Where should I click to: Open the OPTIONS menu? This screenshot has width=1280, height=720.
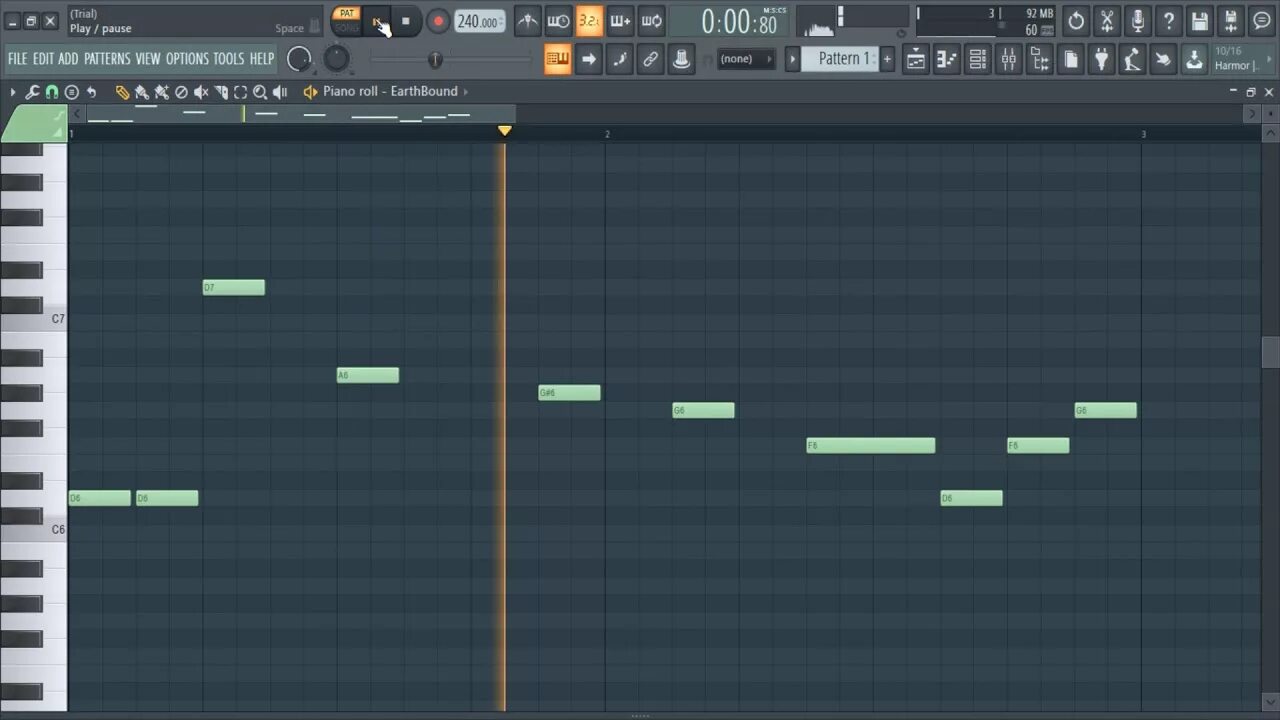click(187, 59)
